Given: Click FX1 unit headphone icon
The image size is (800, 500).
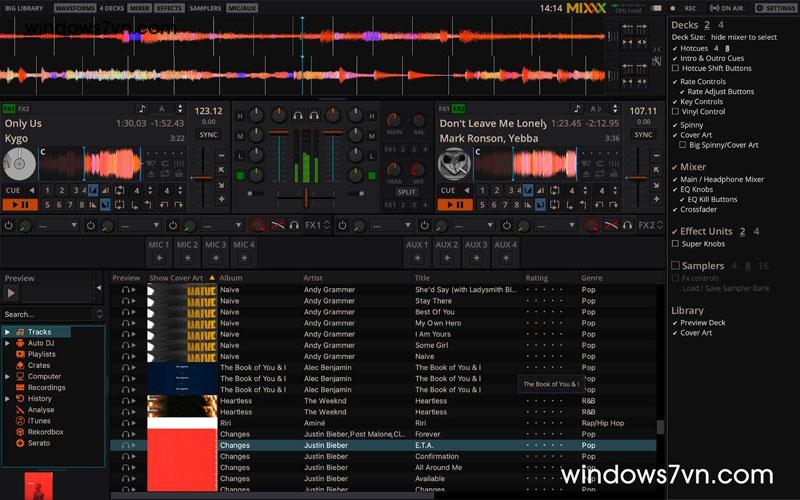Looking at the screenshot, I should coord(294,225).
